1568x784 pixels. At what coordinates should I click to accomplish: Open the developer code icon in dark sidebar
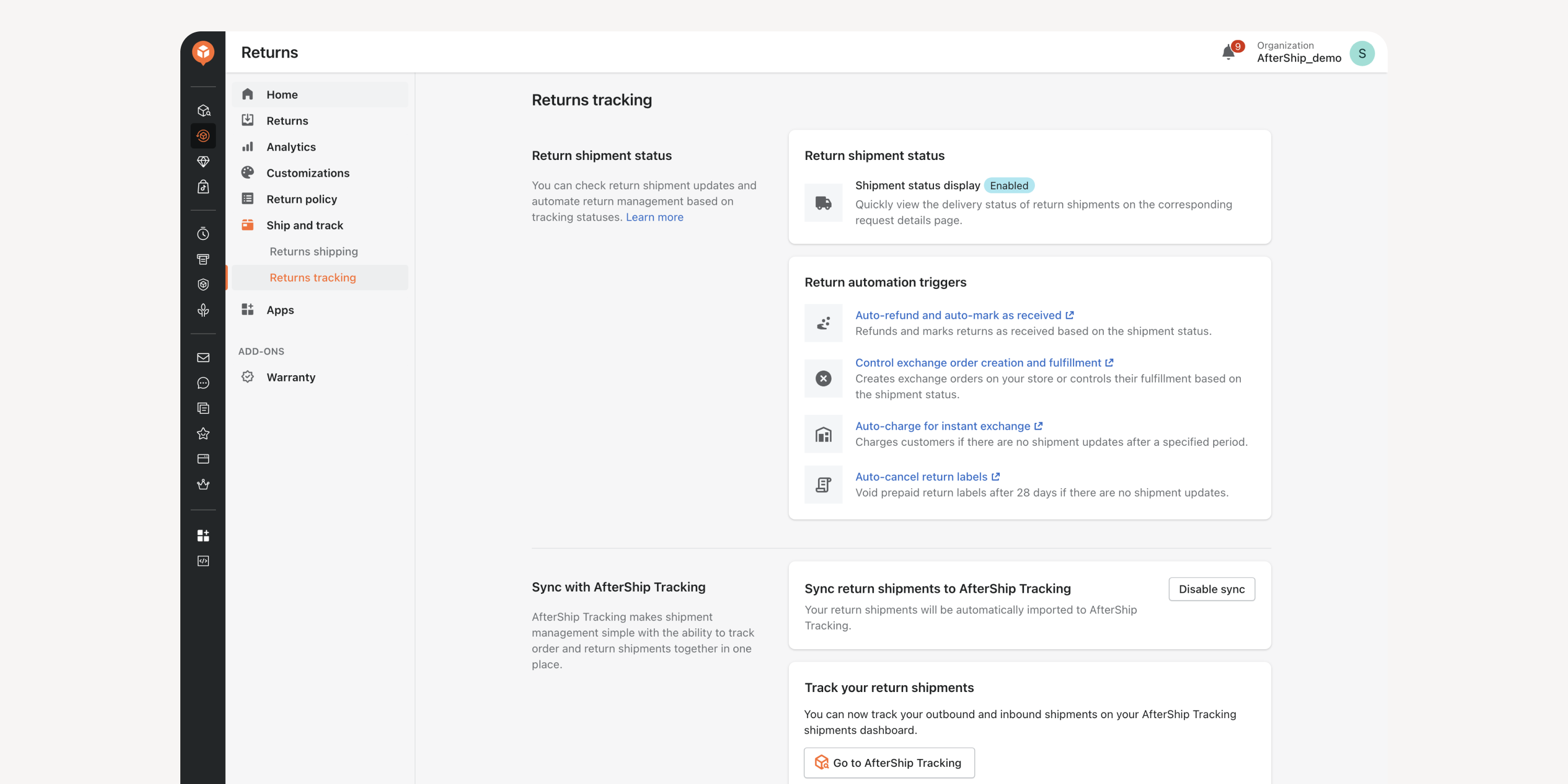point(203,561)
